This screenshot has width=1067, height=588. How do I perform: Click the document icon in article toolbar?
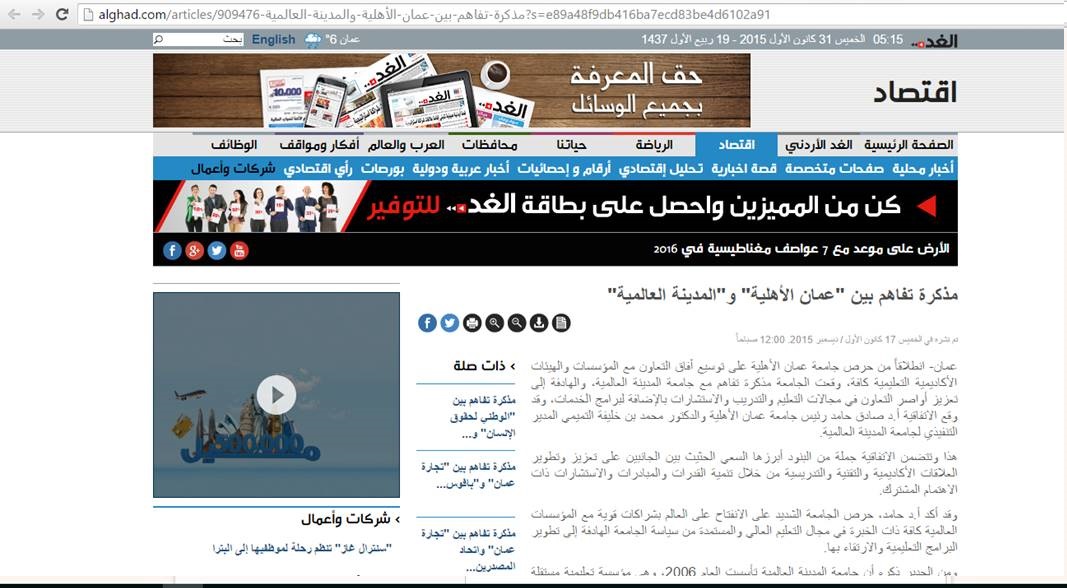tap(561, 322)
